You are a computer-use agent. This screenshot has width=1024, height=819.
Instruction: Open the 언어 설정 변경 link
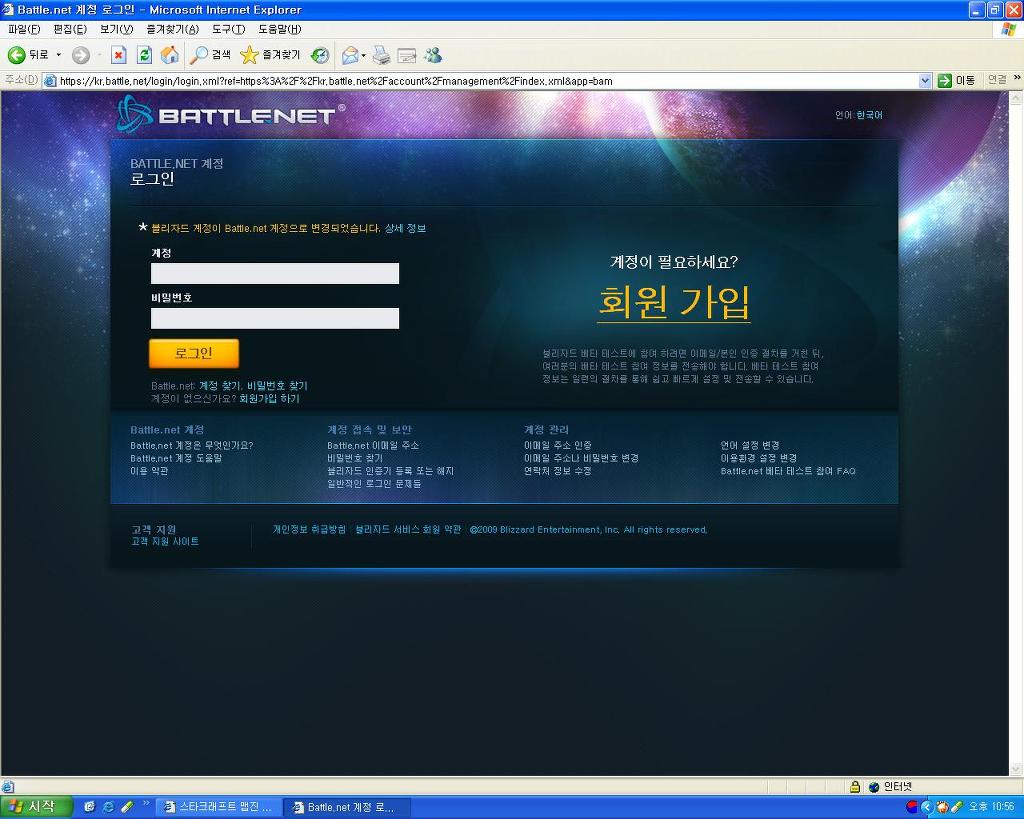750,445
